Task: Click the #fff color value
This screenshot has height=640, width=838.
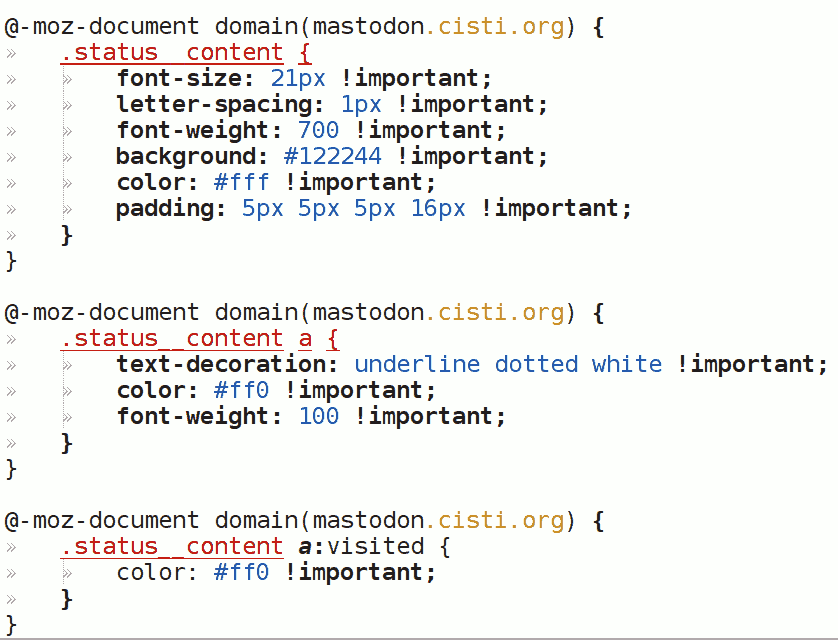Action: point(242,182)
